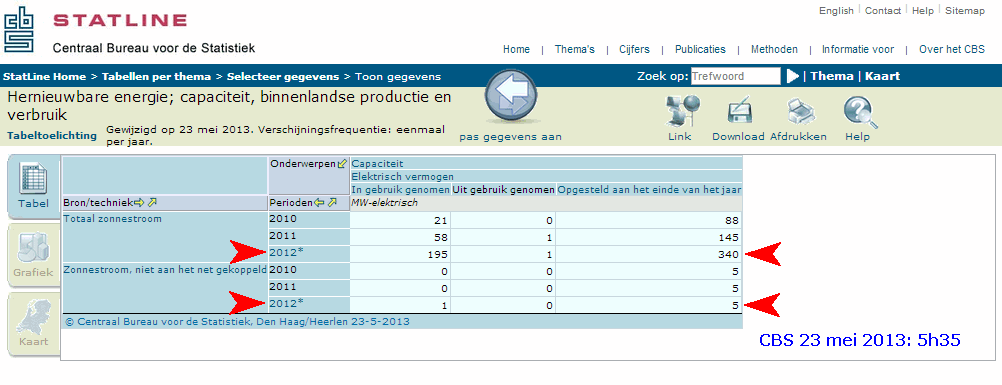Open the Contact link
This screenshot has width=1002, height=385.
tap(883, 11)
